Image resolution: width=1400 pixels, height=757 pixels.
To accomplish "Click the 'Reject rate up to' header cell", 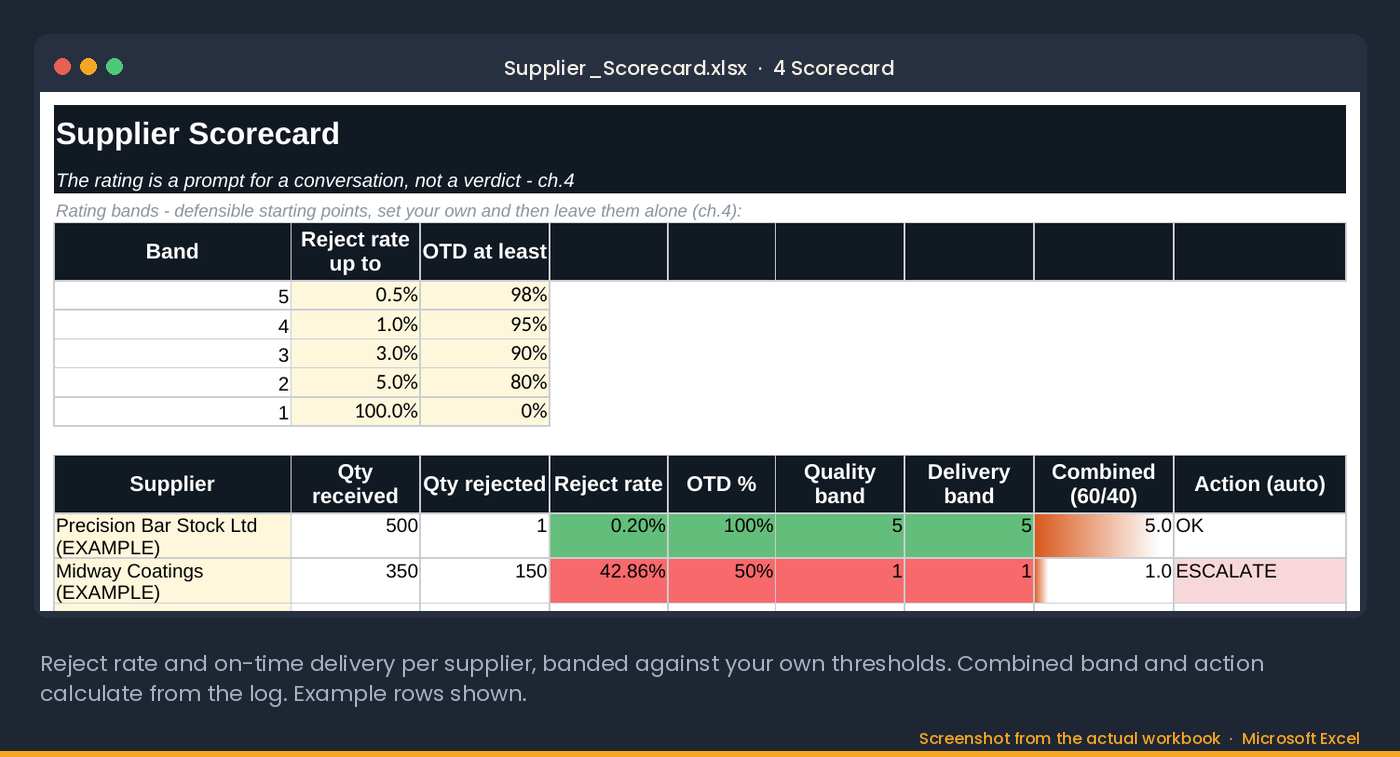I will click(x=355, y=252).
